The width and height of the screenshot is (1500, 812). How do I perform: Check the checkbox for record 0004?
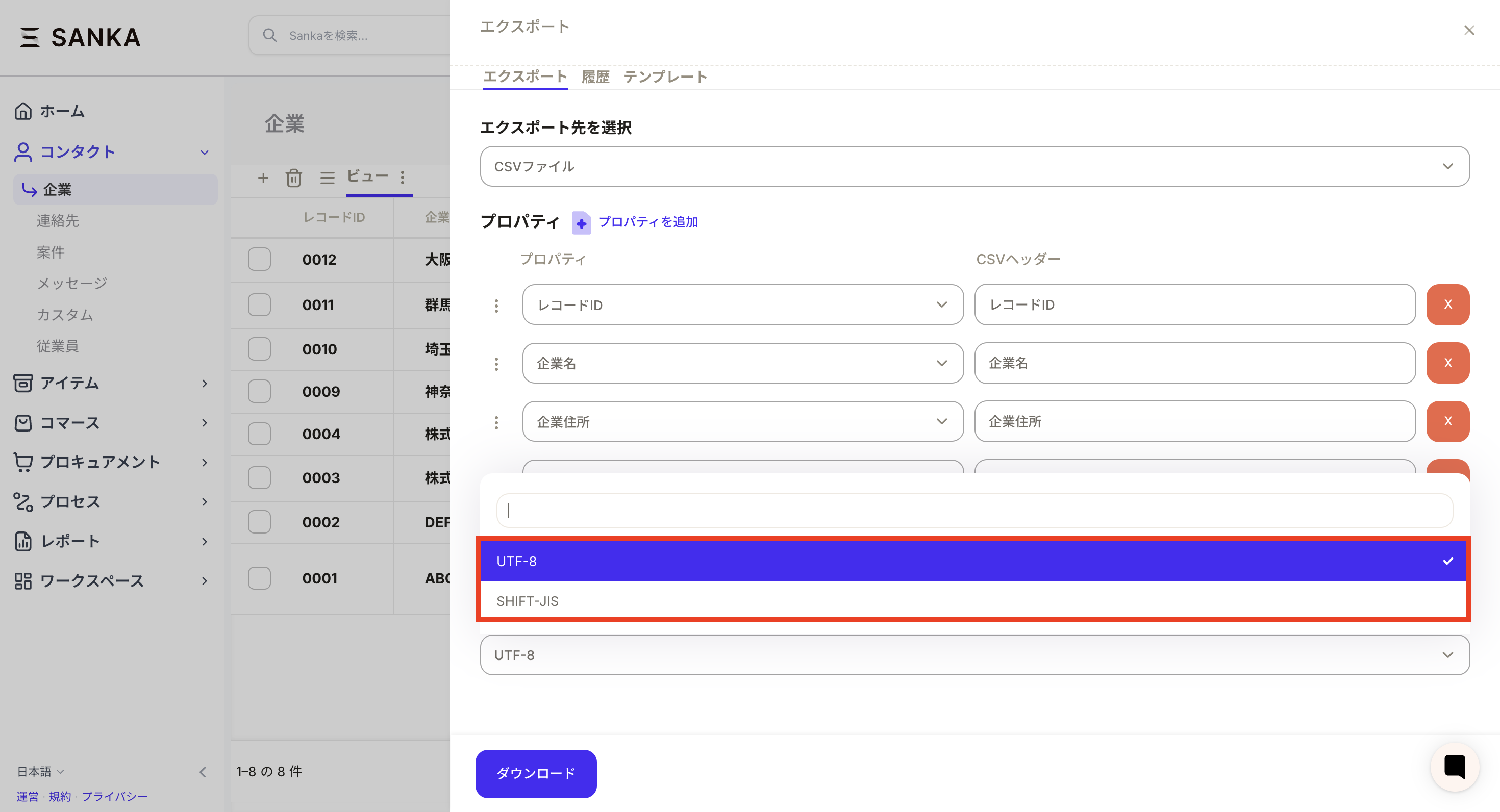(x=259, y=434)
